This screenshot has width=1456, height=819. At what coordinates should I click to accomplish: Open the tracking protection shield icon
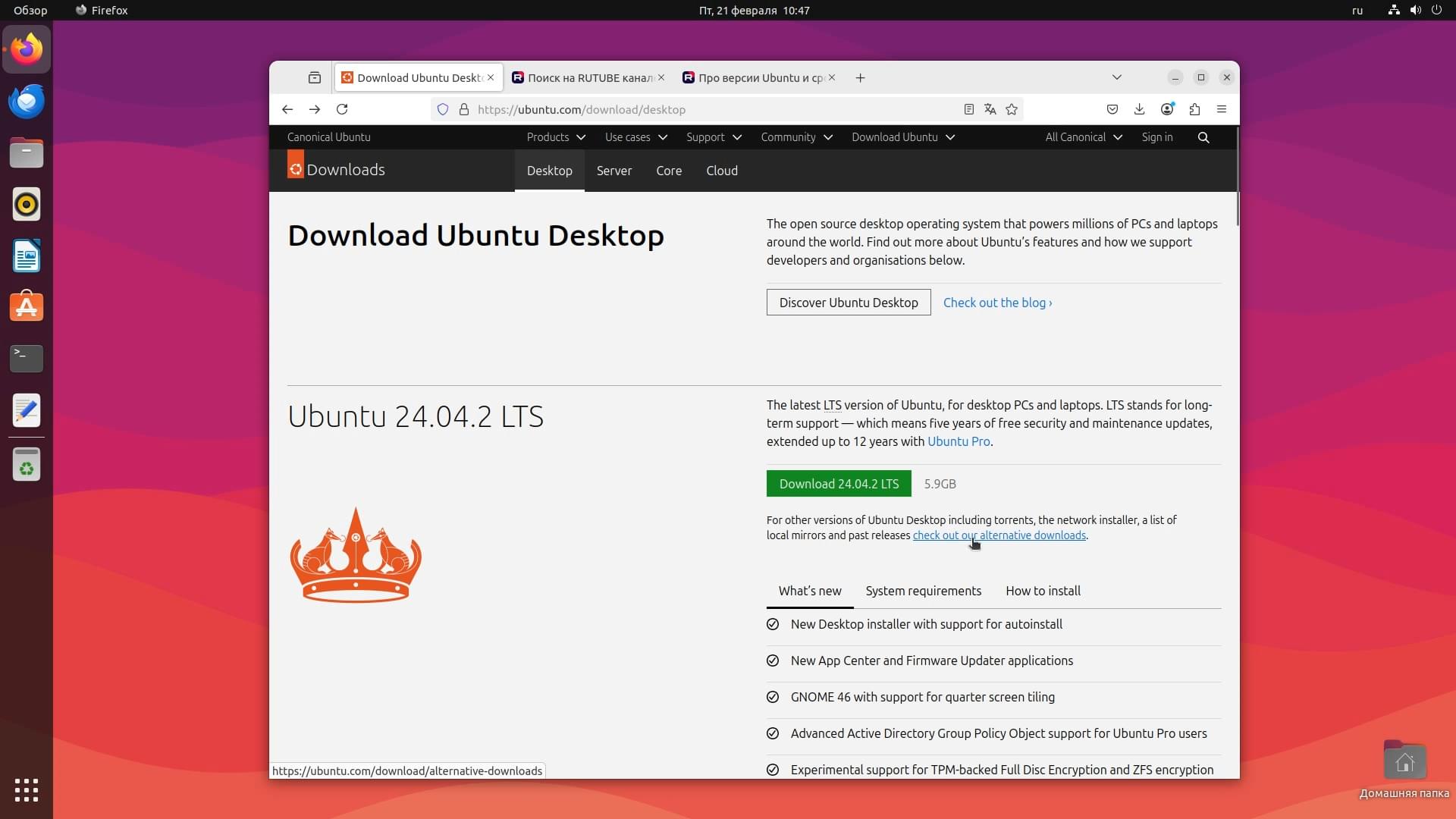point(443,109)
